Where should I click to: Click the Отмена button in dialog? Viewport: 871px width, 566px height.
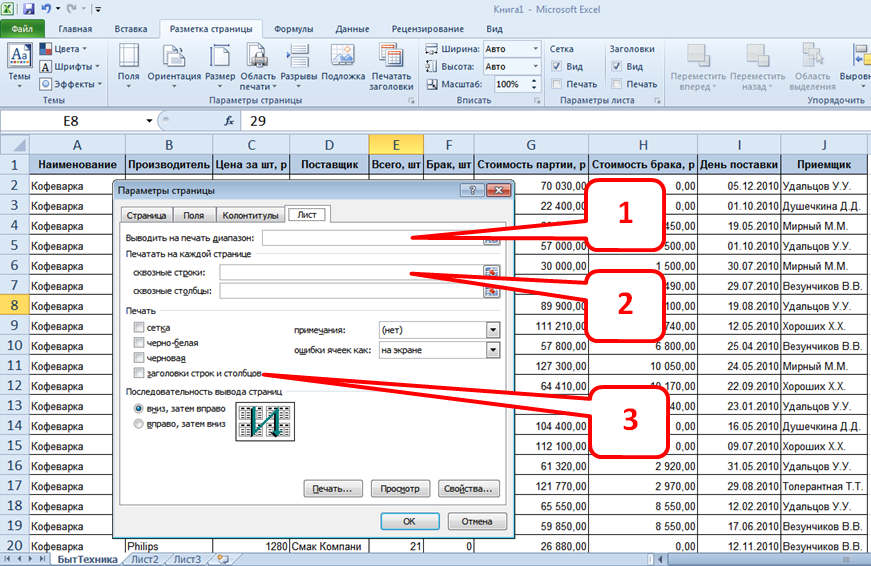pyautogui.click(x=477, y=521)
